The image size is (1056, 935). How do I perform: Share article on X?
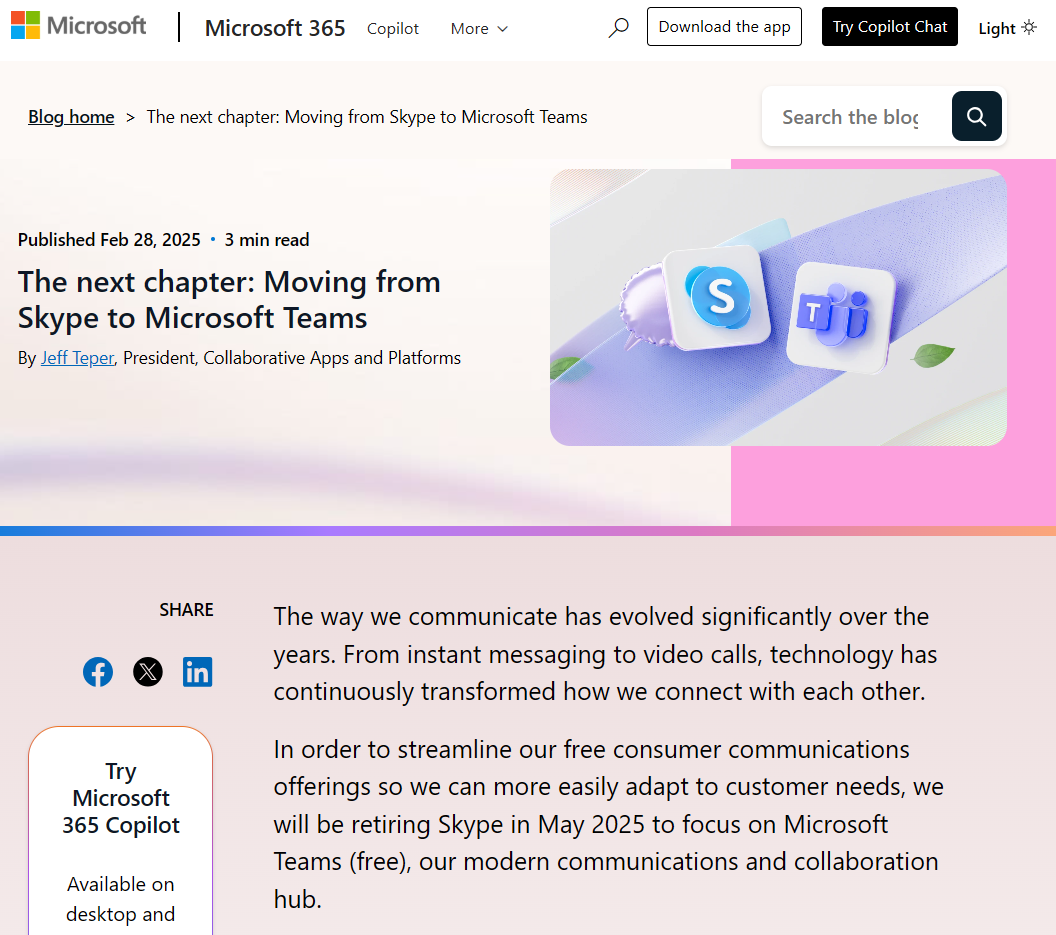(x=147, y=672)
